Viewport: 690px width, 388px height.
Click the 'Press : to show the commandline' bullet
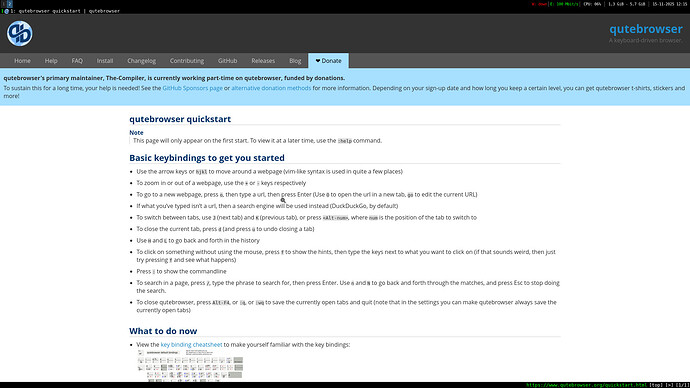pos(181,271)
